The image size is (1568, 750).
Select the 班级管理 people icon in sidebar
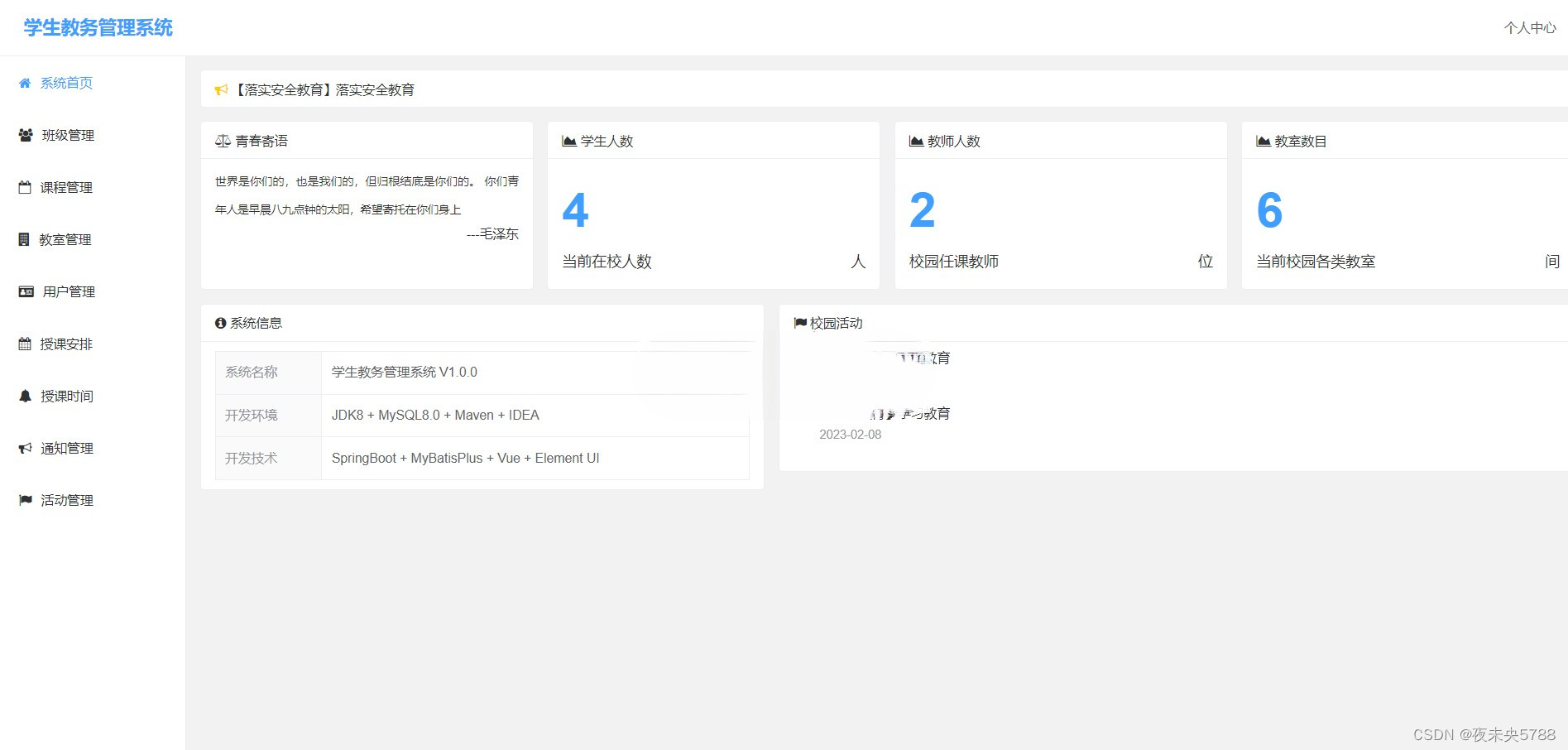click(x=24, y=135)
